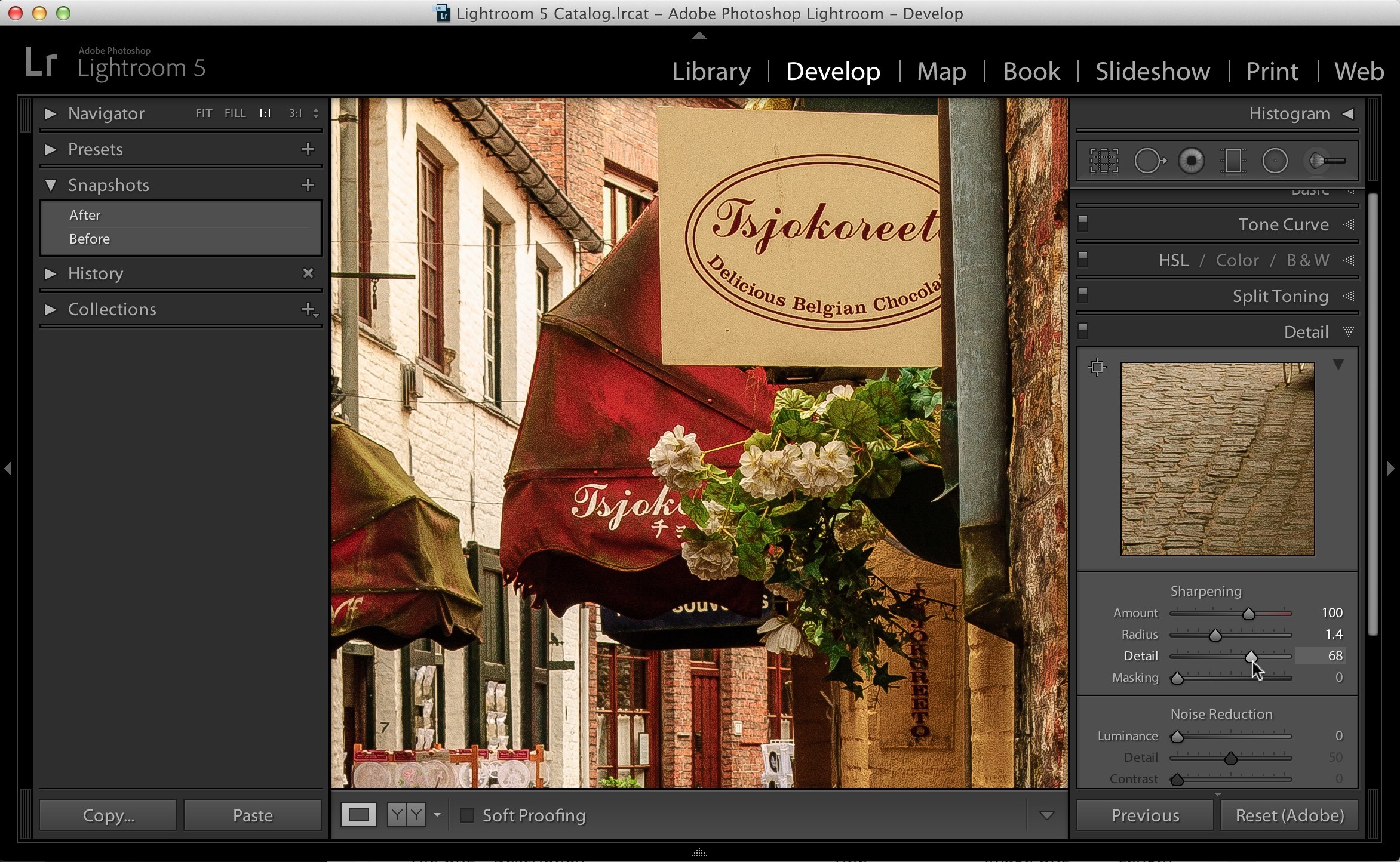Select the Graduated Filter tool

pos(1233,161)
